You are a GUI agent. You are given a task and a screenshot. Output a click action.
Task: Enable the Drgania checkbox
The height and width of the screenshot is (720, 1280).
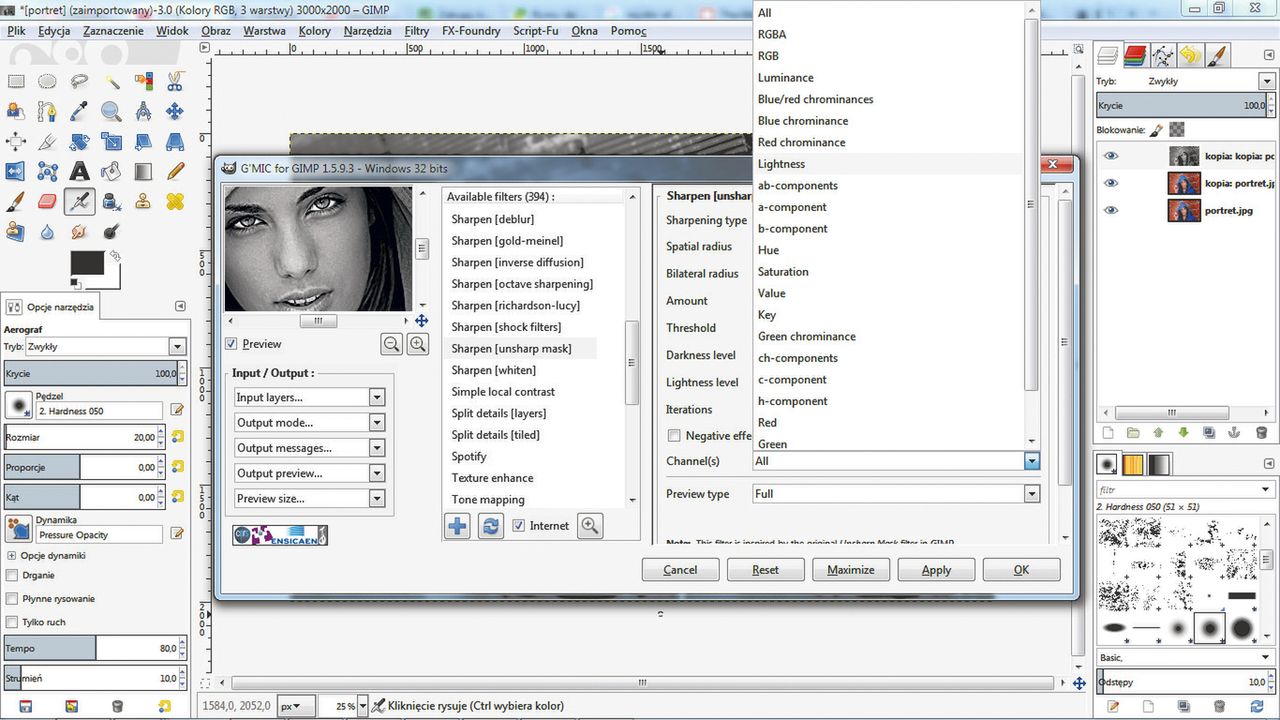pyautogui.click(x=12, y=576)
